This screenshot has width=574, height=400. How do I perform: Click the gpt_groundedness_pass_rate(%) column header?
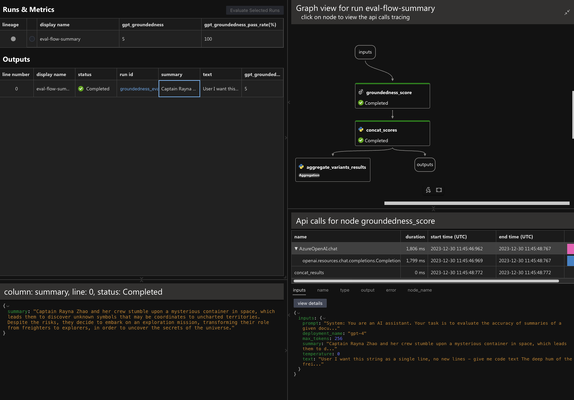pos(242,25)
